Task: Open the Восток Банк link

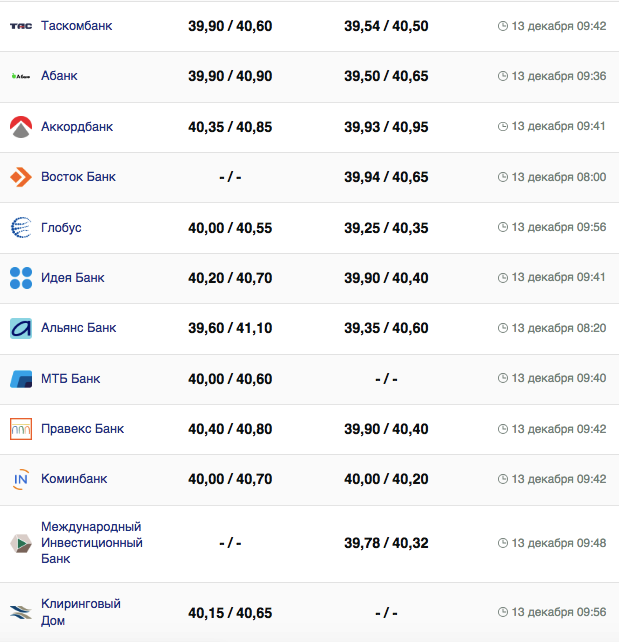Action: pos(78,177)
